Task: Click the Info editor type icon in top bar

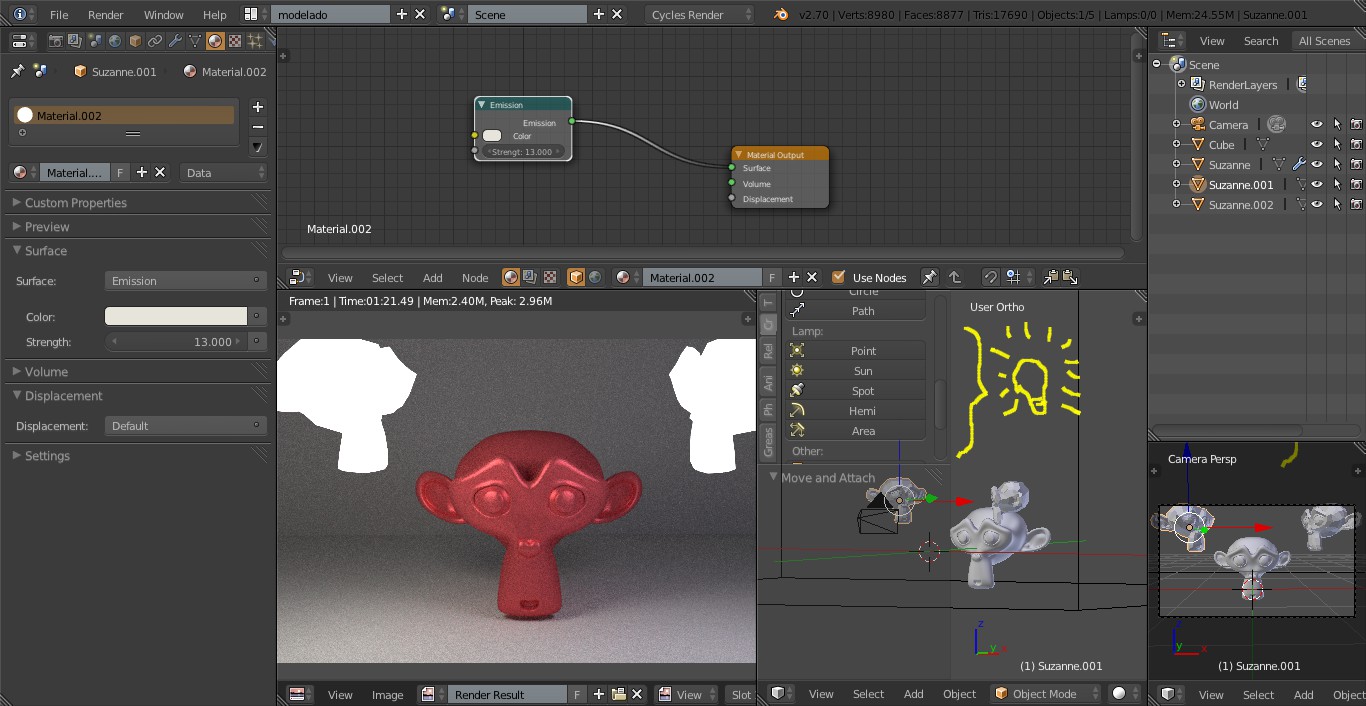Action: (22, 14)
